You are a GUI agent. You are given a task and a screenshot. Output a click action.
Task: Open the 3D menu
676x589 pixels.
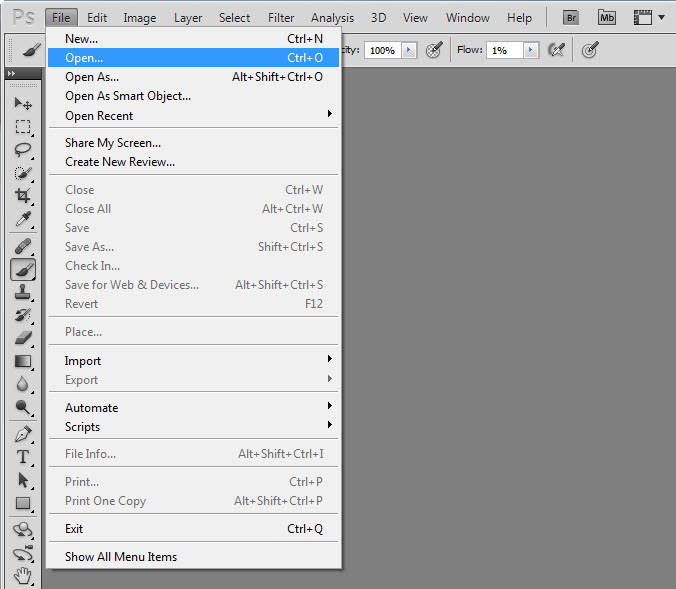click(379, 18)
